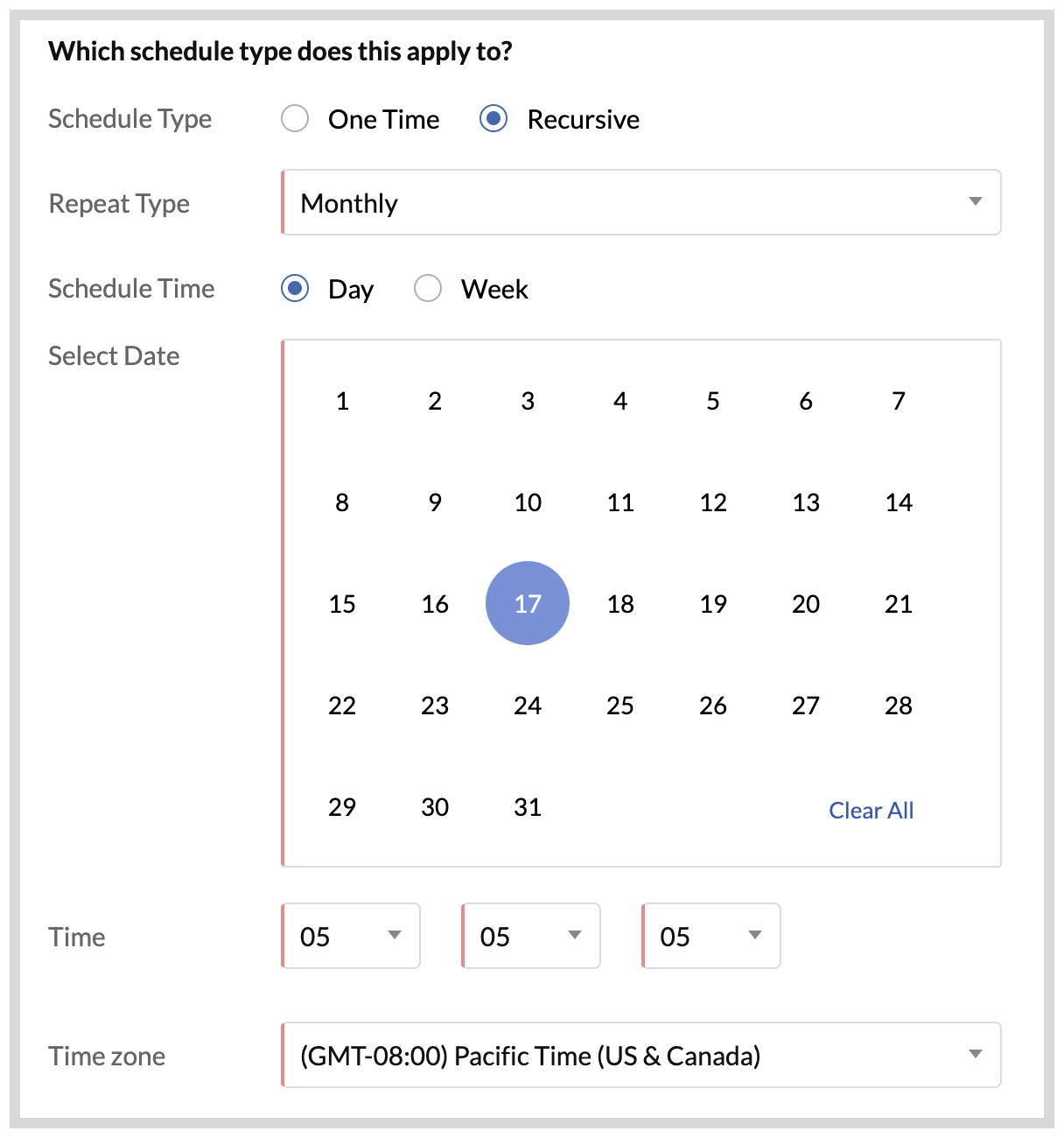The image size is (1064, 1138).
Task: Deselect the highlighted date 17
Action: click(x=528, y=603)
